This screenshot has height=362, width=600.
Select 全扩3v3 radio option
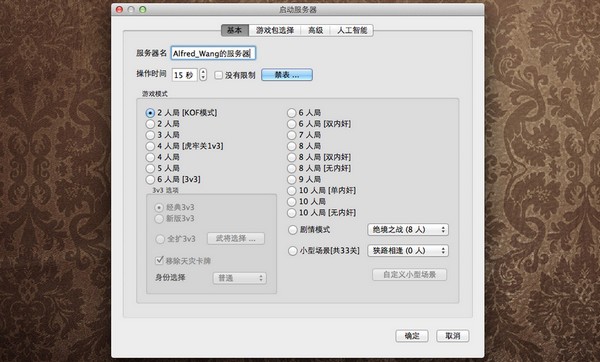[160, 239]
